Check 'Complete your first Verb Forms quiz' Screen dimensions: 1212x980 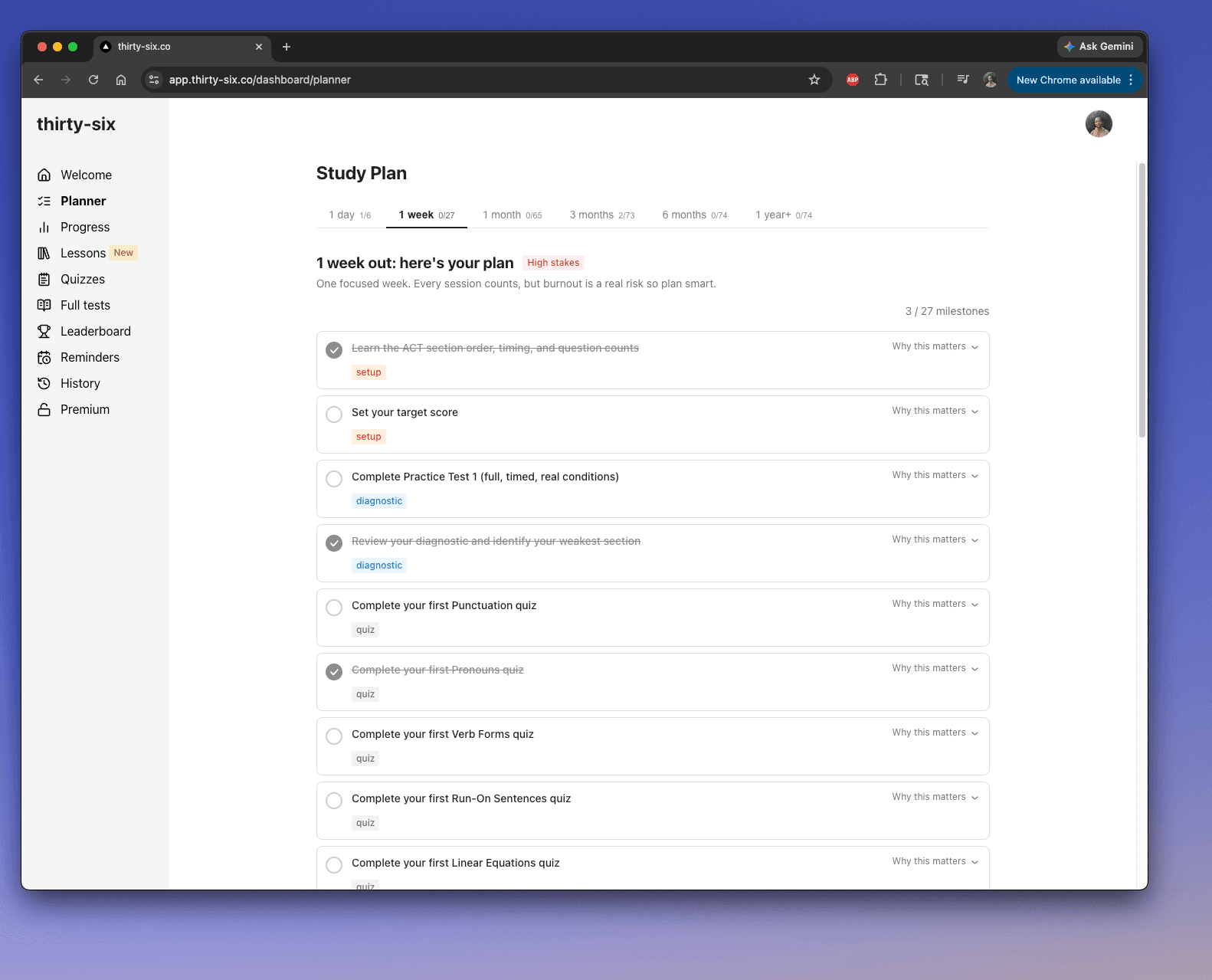click(334, 736)
